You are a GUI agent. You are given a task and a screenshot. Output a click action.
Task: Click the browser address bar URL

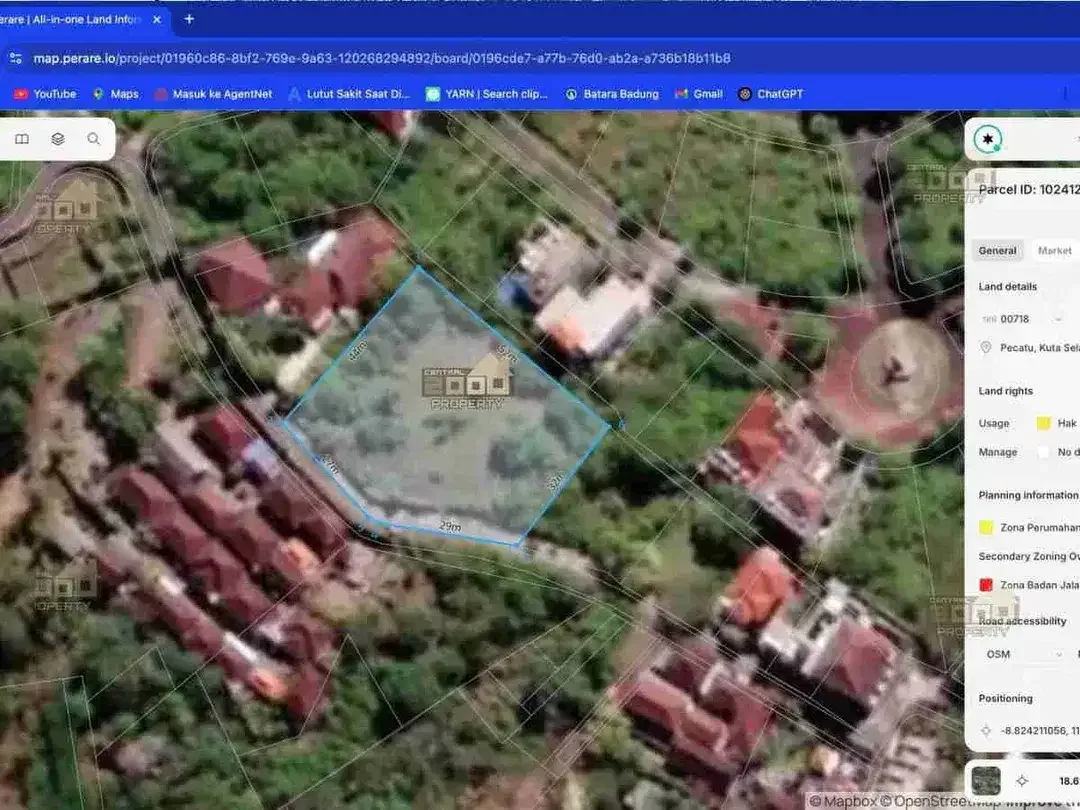click(x=382, y=59)
